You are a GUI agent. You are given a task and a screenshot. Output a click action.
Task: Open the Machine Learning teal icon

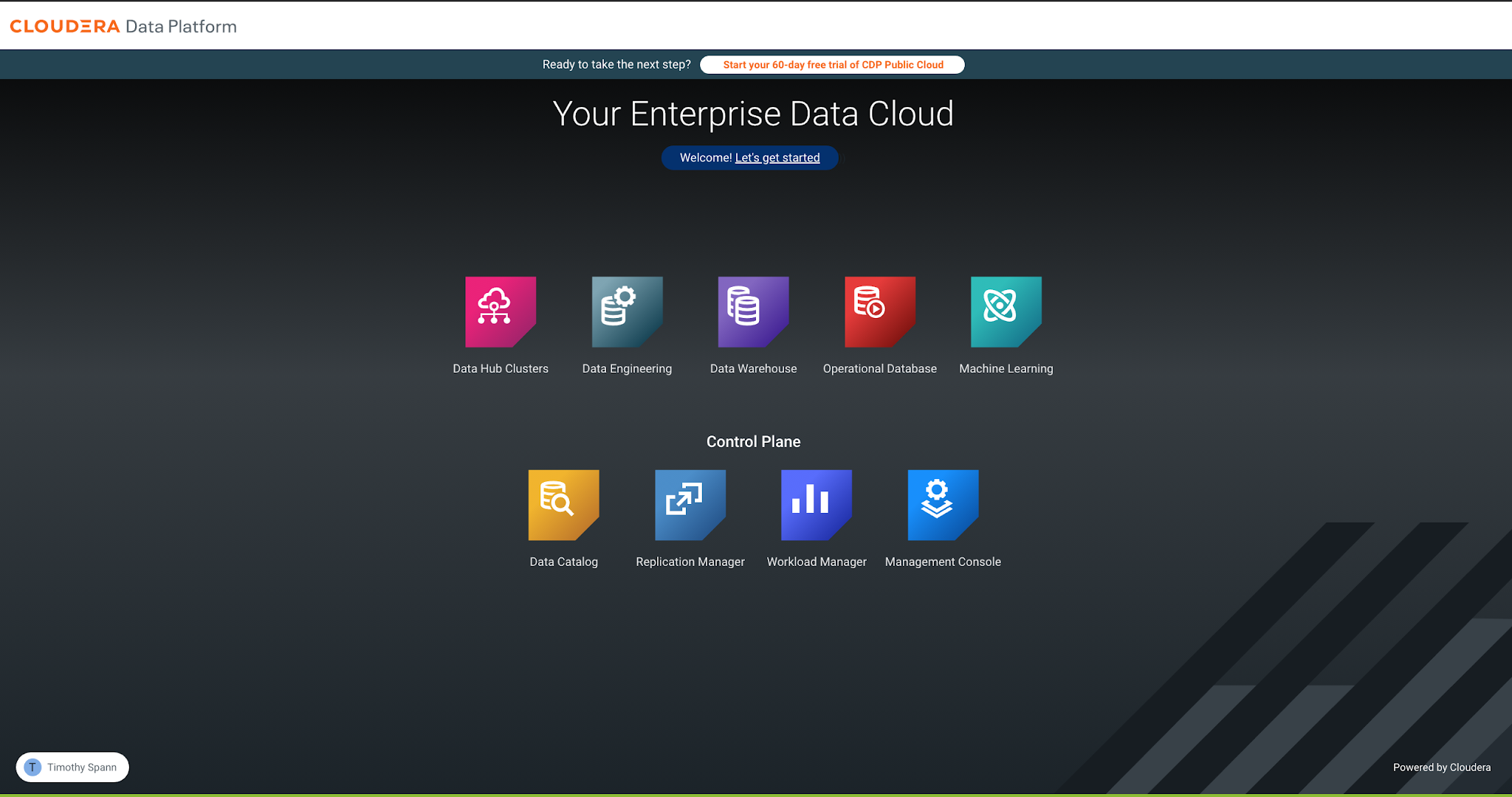click(1006, 311)
